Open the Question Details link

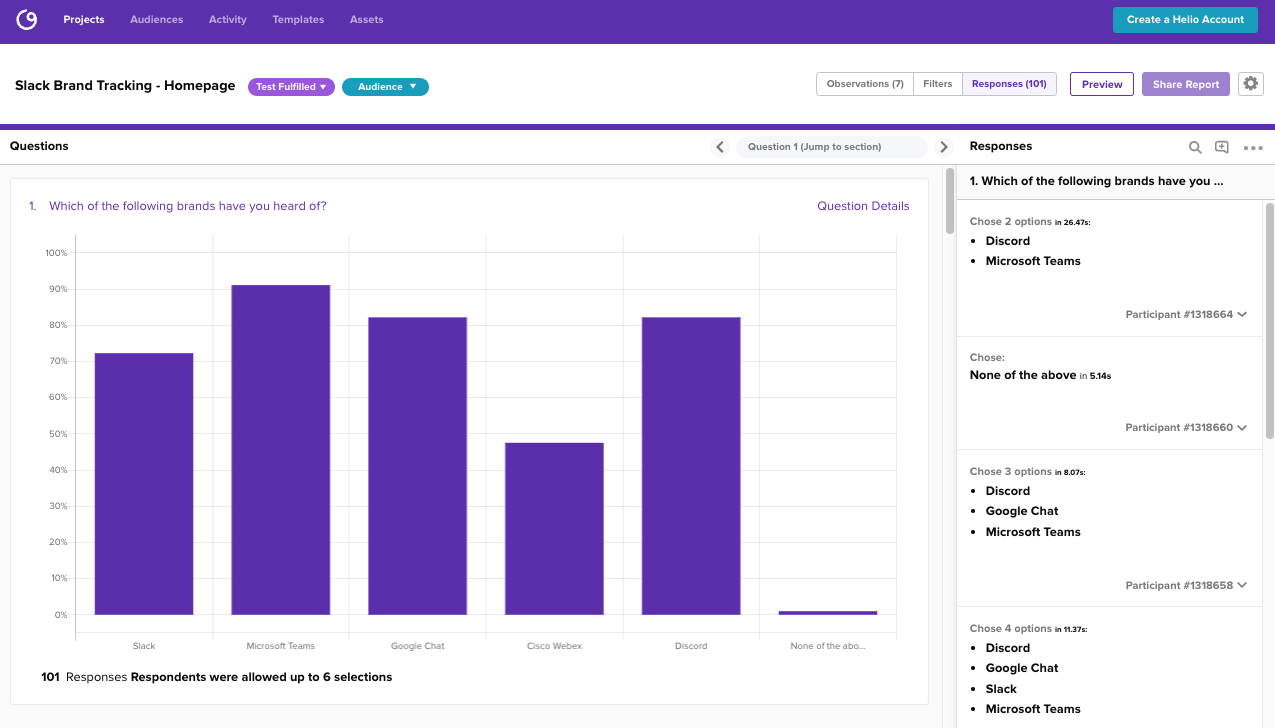click(863, 206)
